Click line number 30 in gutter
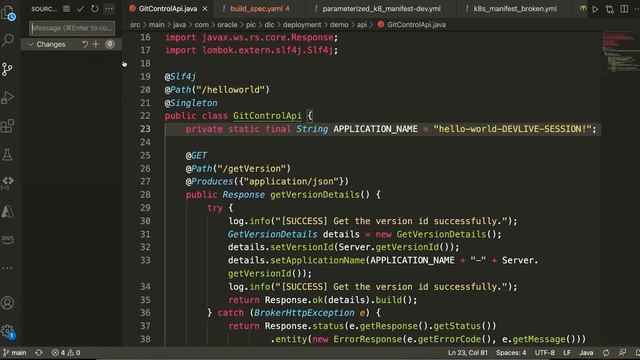 [145, 221]
